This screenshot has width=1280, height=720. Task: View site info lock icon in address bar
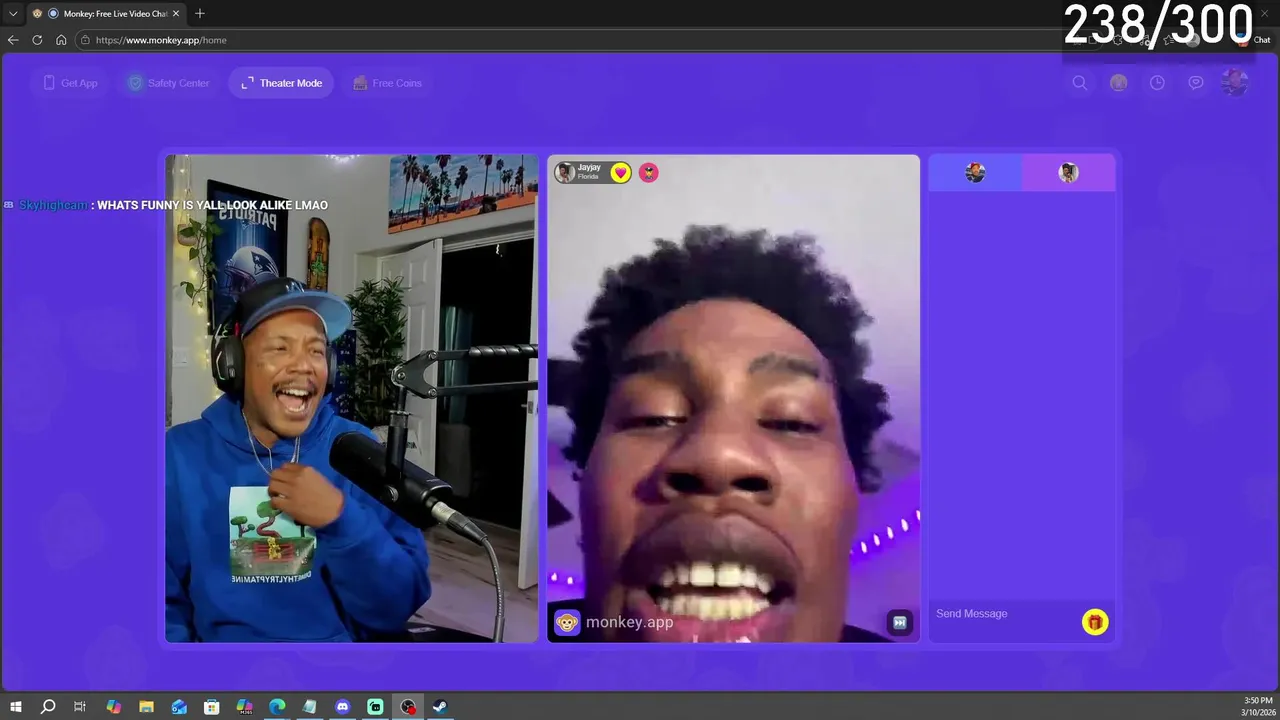pos(86,40)
